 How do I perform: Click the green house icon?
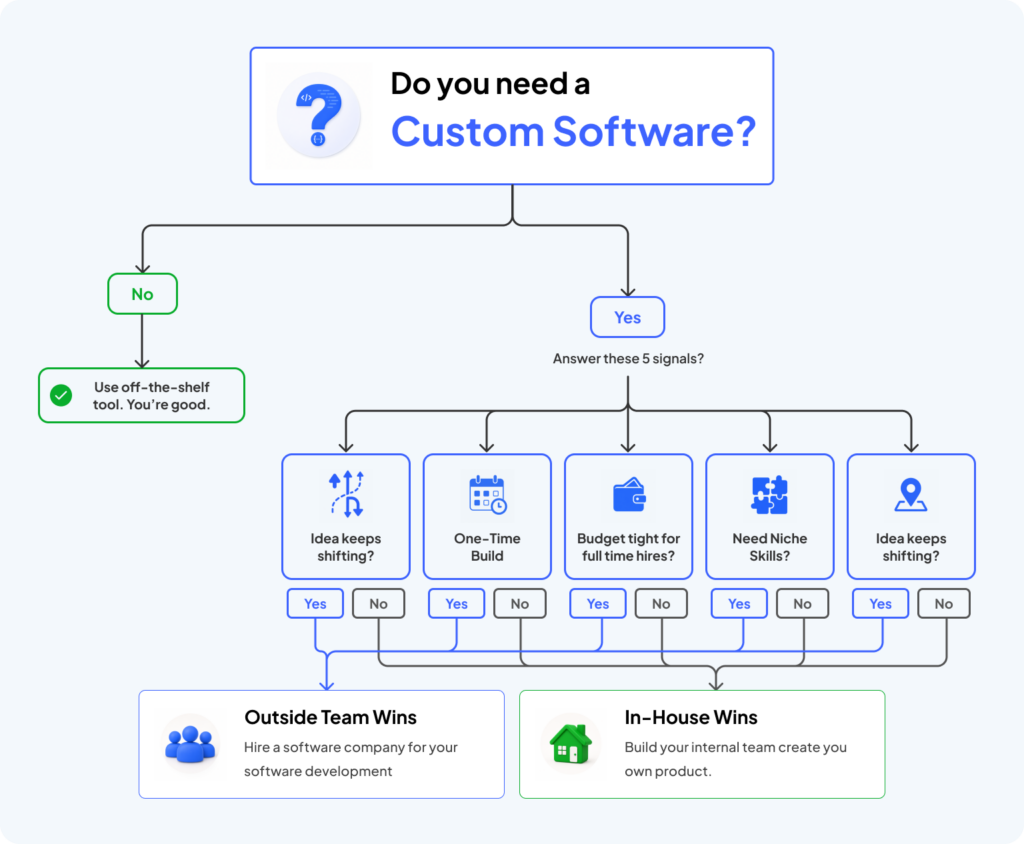tap(571, 744)
